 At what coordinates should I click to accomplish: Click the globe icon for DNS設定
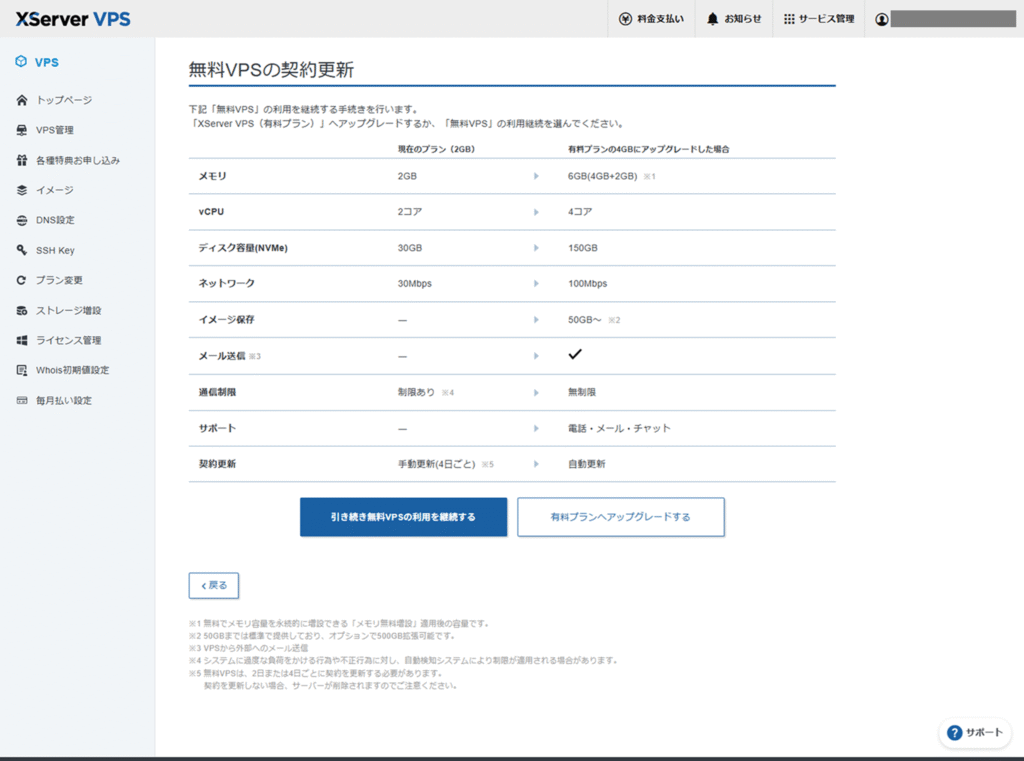point(22,220)
